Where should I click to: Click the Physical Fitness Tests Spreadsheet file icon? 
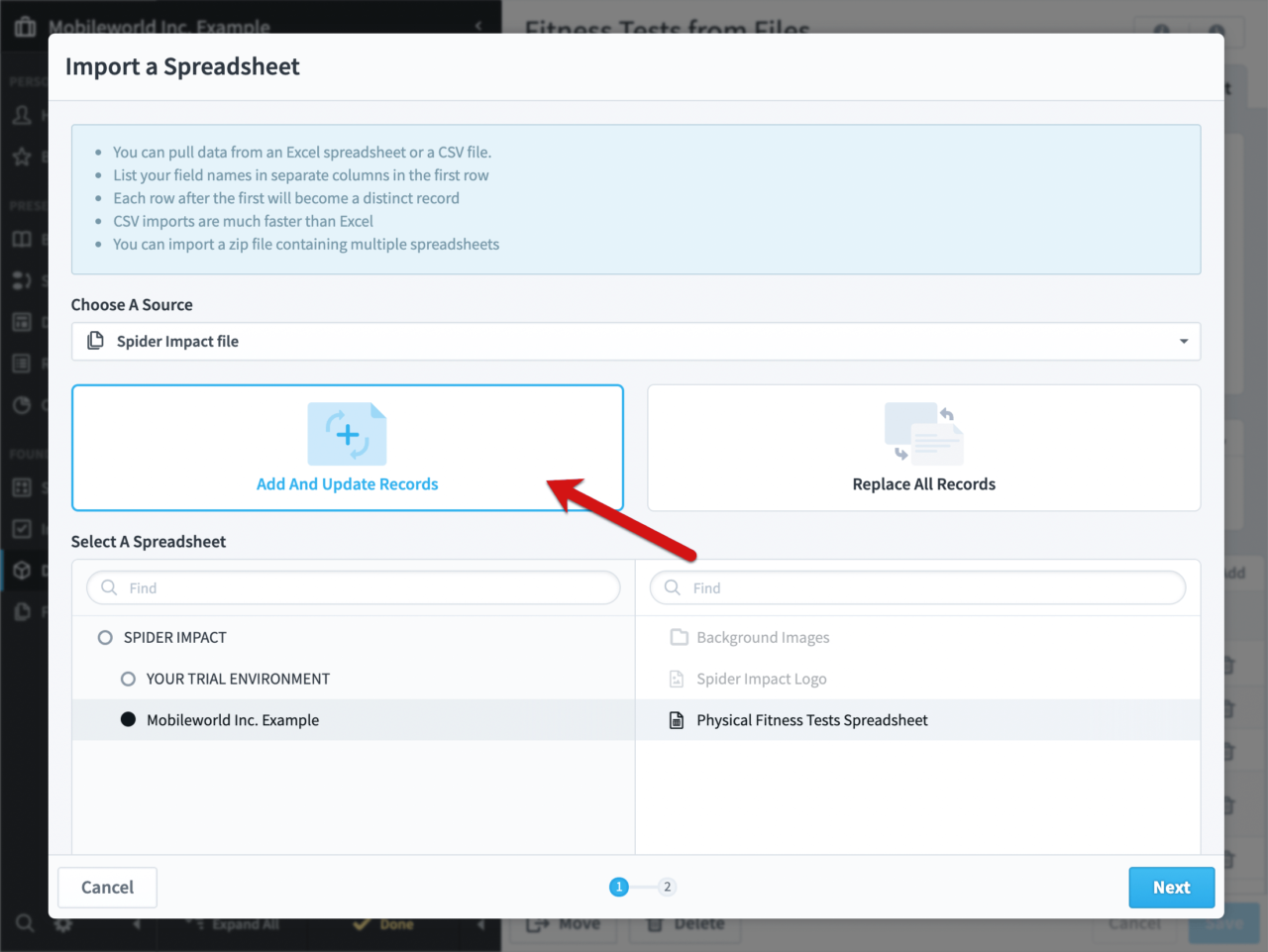click(680, 721)
